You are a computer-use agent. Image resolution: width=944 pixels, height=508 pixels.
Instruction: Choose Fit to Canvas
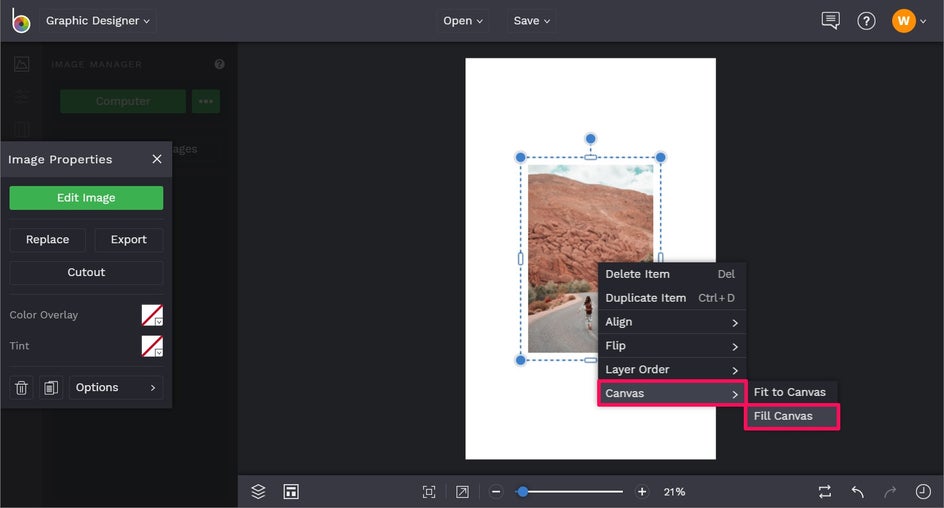[790, 392]
